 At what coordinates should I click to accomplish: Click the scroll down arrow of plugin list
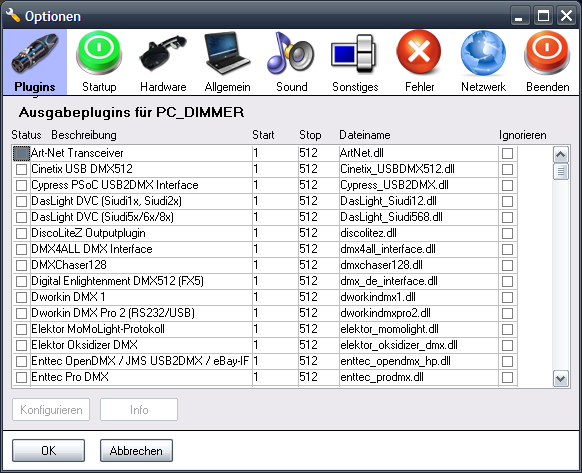[560, 379]
